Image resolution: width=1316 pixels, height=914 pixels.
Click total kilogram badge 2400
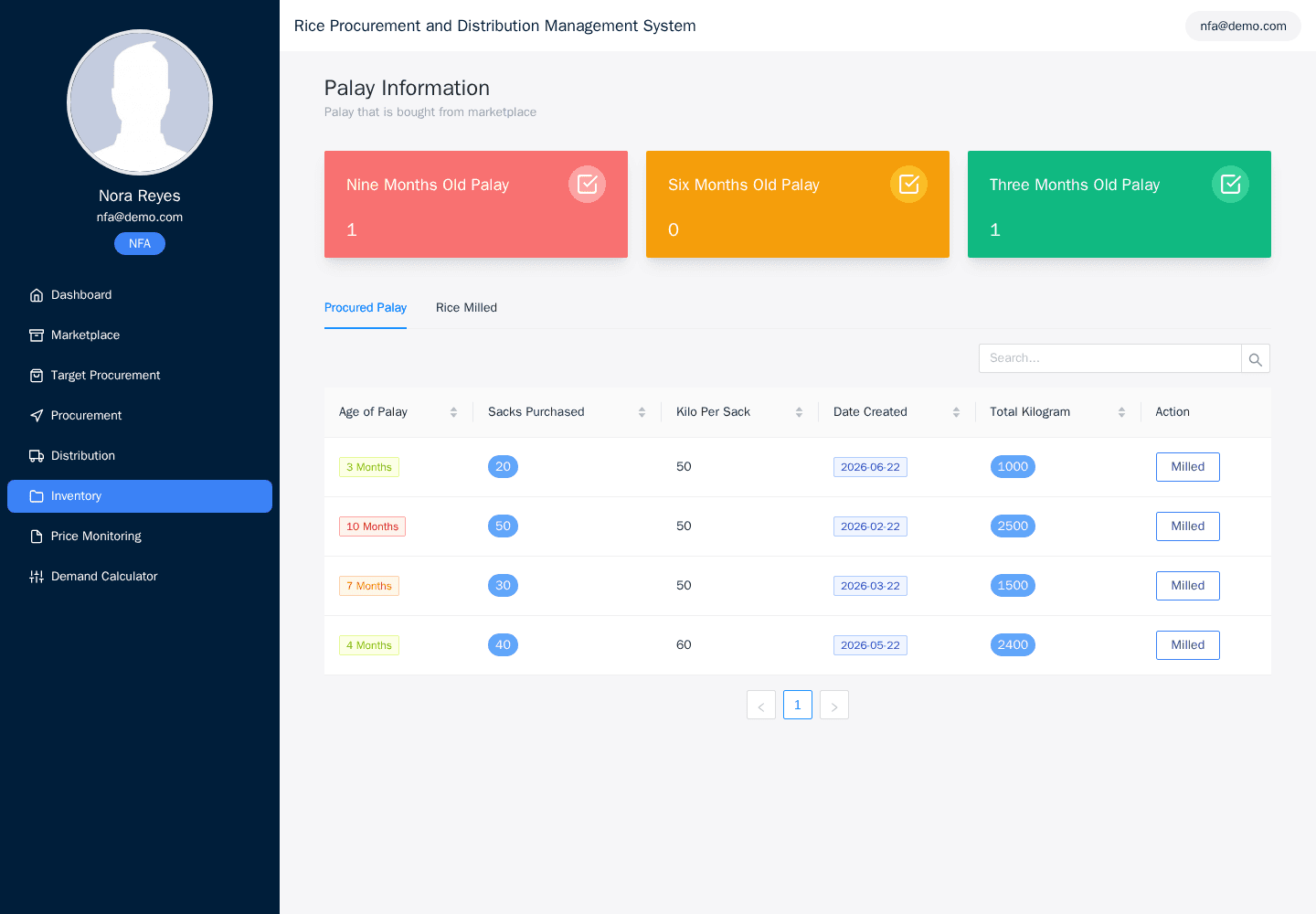coord(1013,645)
